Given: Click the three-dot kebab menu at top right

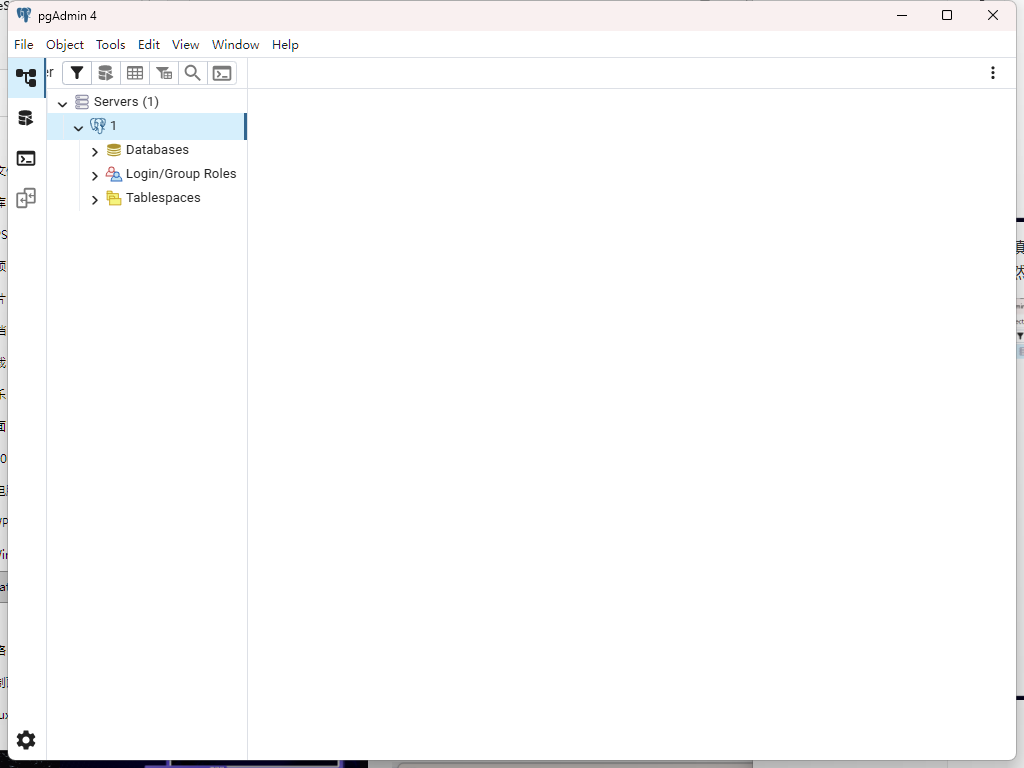Looking at the screenshot, I should point(992,73).
